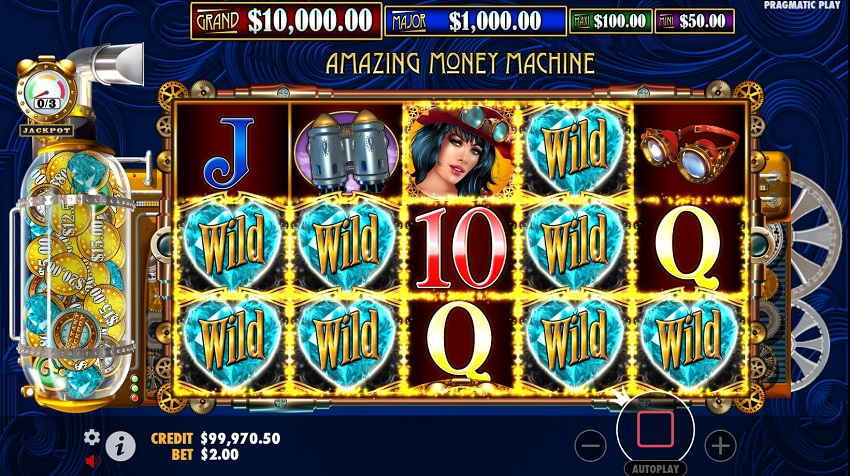Mute the sound with speaker icon
The image size is (850, 476).
[x=93, y=461]
